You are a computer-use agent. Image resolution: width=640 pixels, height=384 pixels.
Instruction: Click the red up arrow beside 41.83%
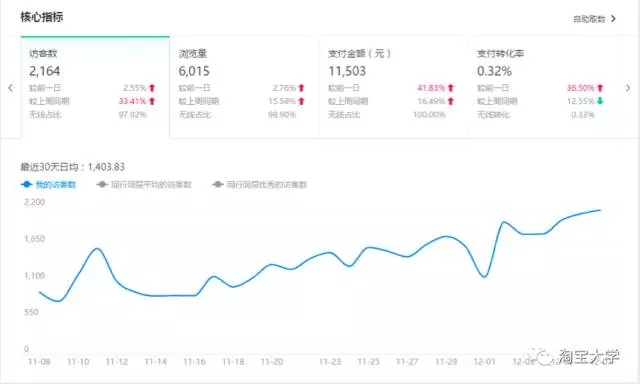pyautogui.click(x=451, y=88)
